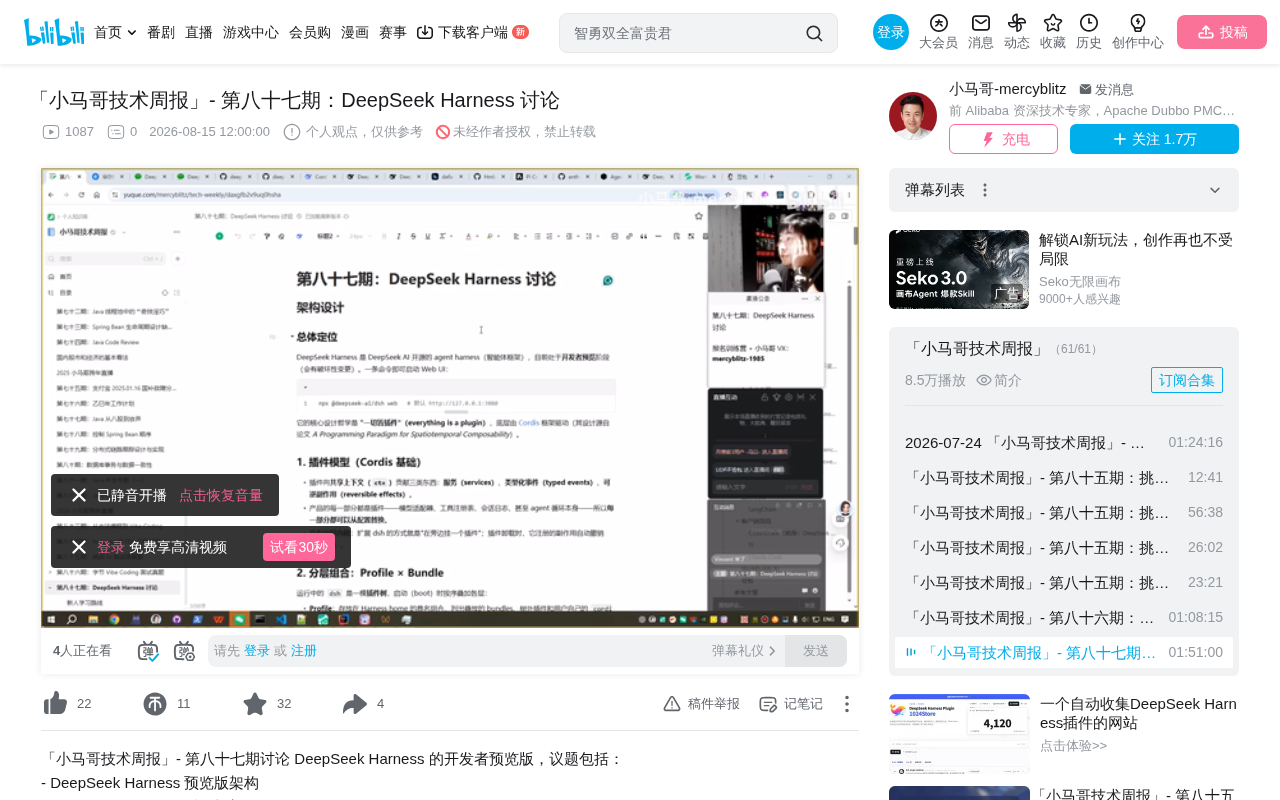Like the video with thumbs-up icon
The width and height of the screenshot is (1280, 800).
click(x=55, y=704)
